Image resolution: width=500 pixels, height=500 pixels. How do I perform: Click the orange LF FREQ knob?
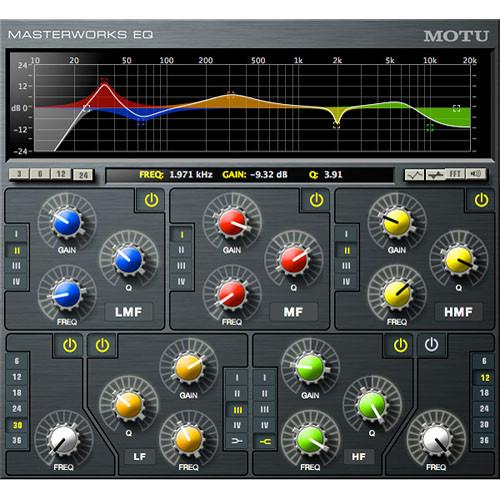pyautogui.click(x=189, y=439)
